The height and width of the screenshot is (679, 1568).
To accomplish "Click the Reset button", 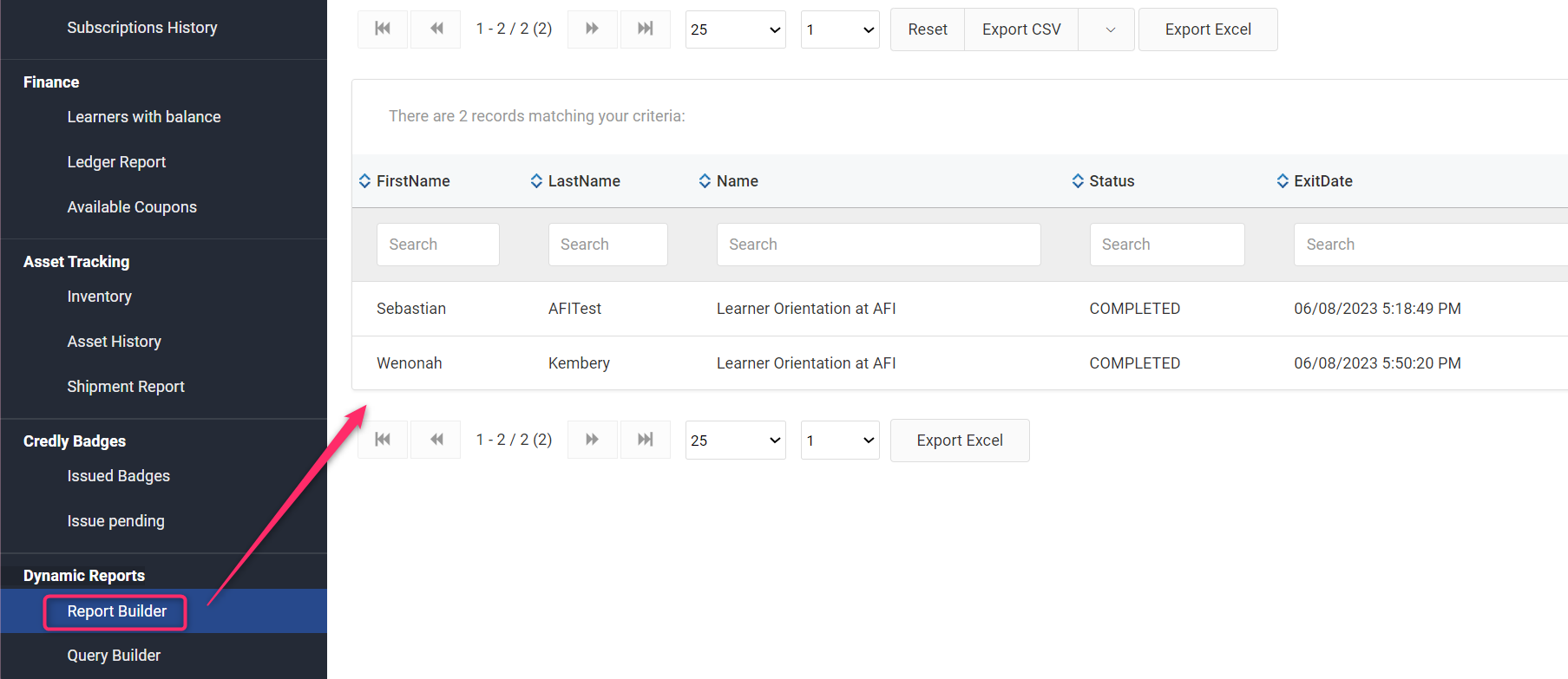I will [x=927, y=29].
